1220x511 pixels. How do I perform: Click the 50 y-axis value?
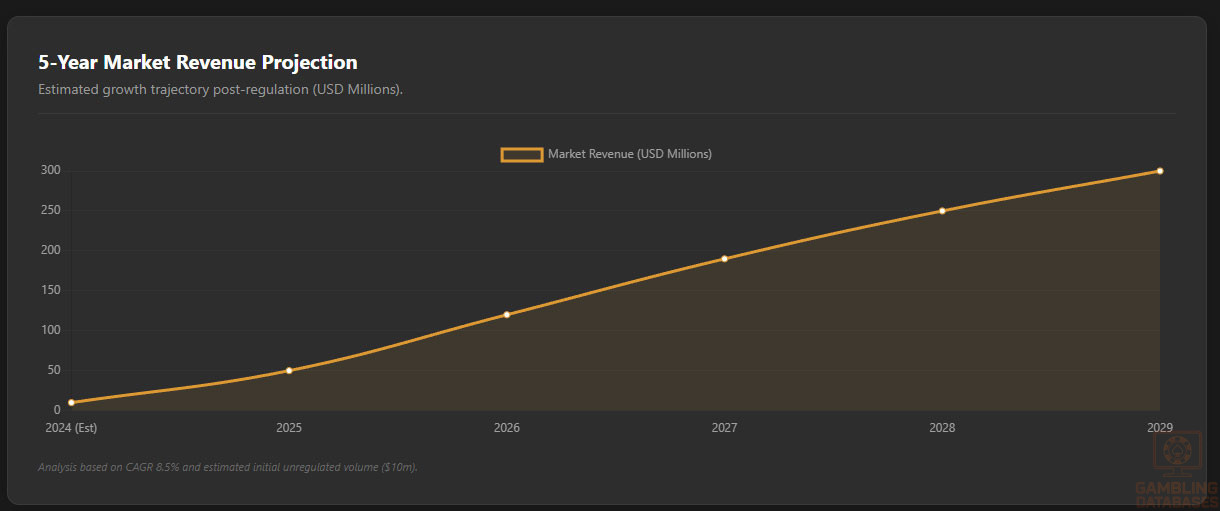[x=54, y=370]
